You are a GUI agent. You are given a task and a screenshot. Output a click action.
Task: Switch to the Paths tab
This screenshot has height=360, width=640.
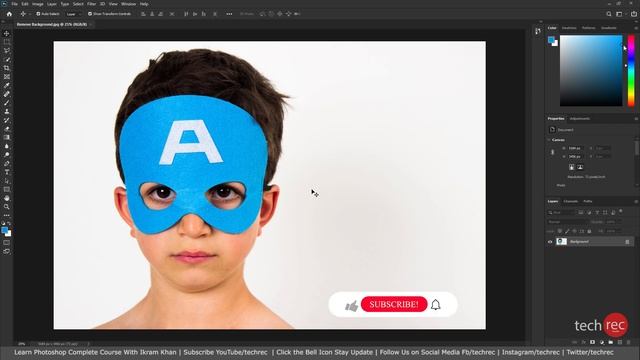click(588, 202)
